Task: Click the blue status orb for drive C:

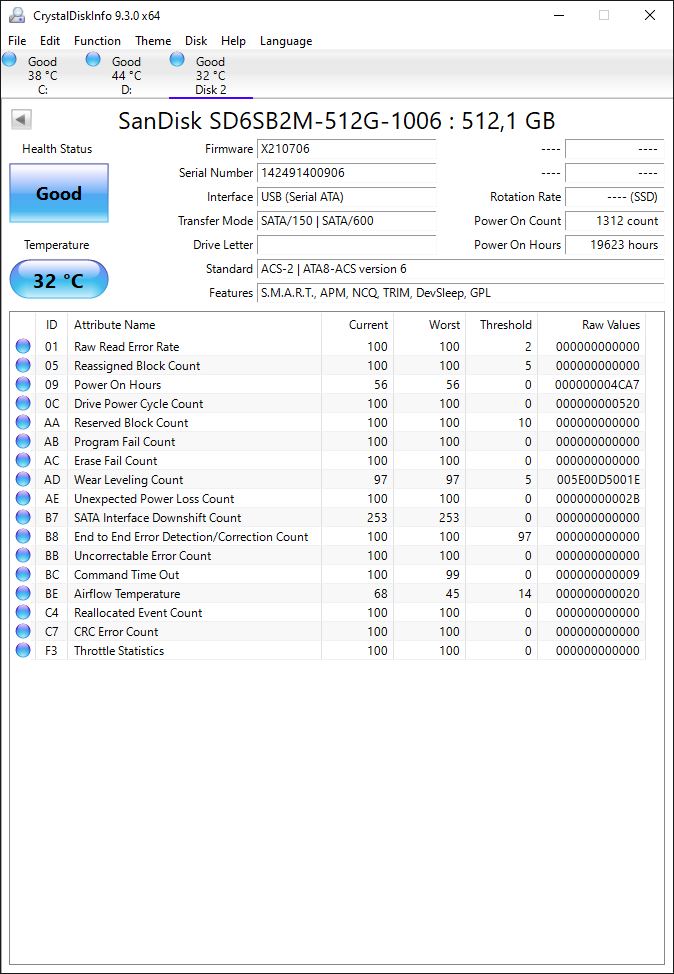Action: pos(9,60)
